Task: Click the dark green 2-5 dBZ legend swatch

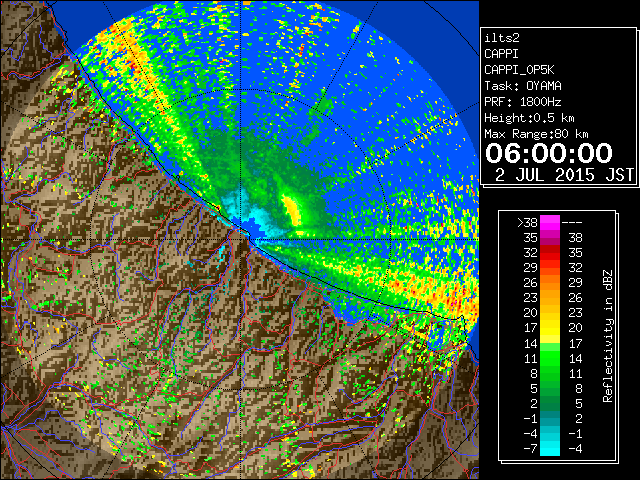Action: click(x=550, y=403)
